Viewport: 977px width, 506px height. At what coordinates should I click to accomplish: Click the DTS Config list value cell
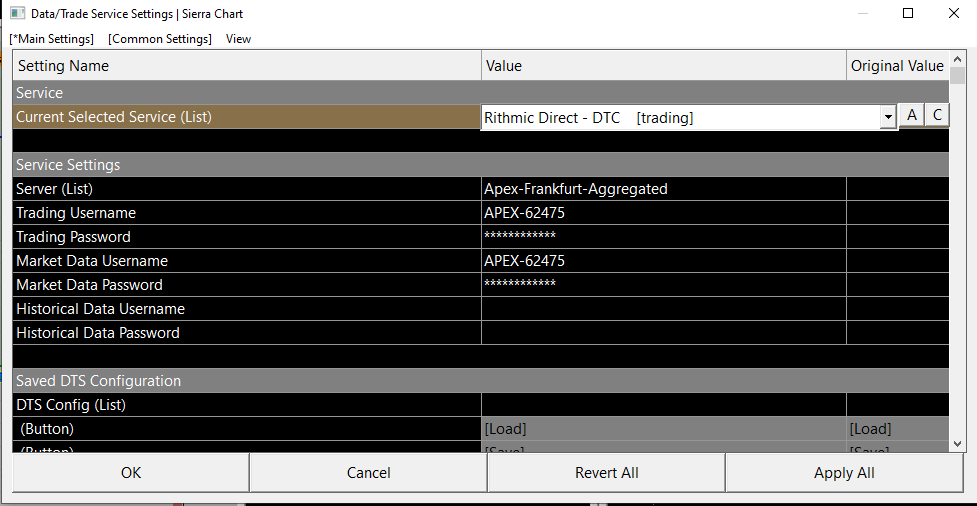pos(663,405)
